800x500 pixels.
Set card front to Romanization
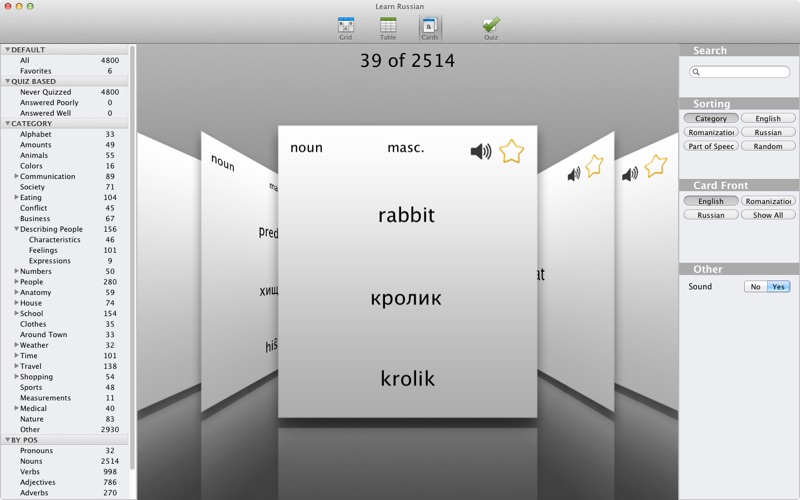(x=768, y=201)
